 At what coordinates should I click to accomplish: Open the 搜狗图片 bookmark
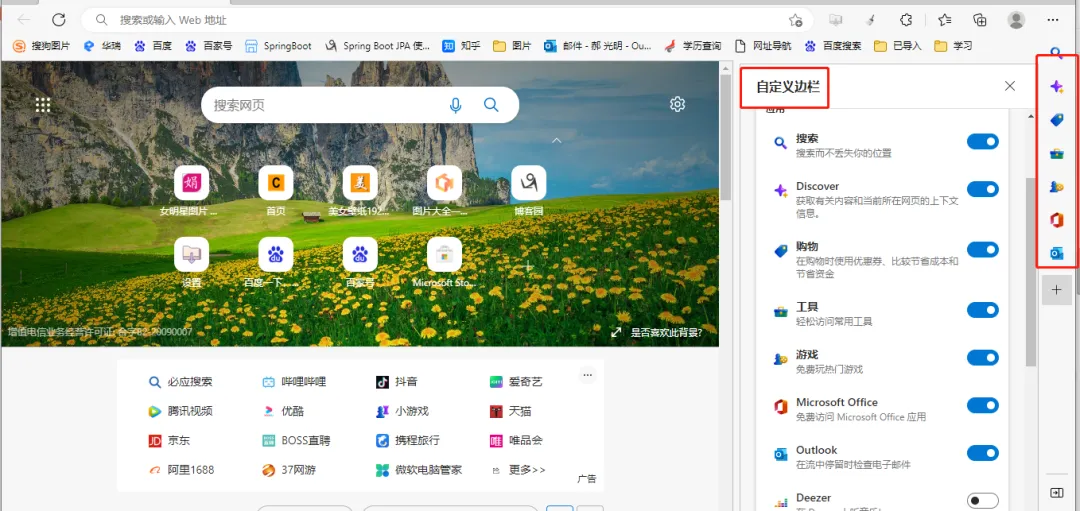tap(42, 46)
